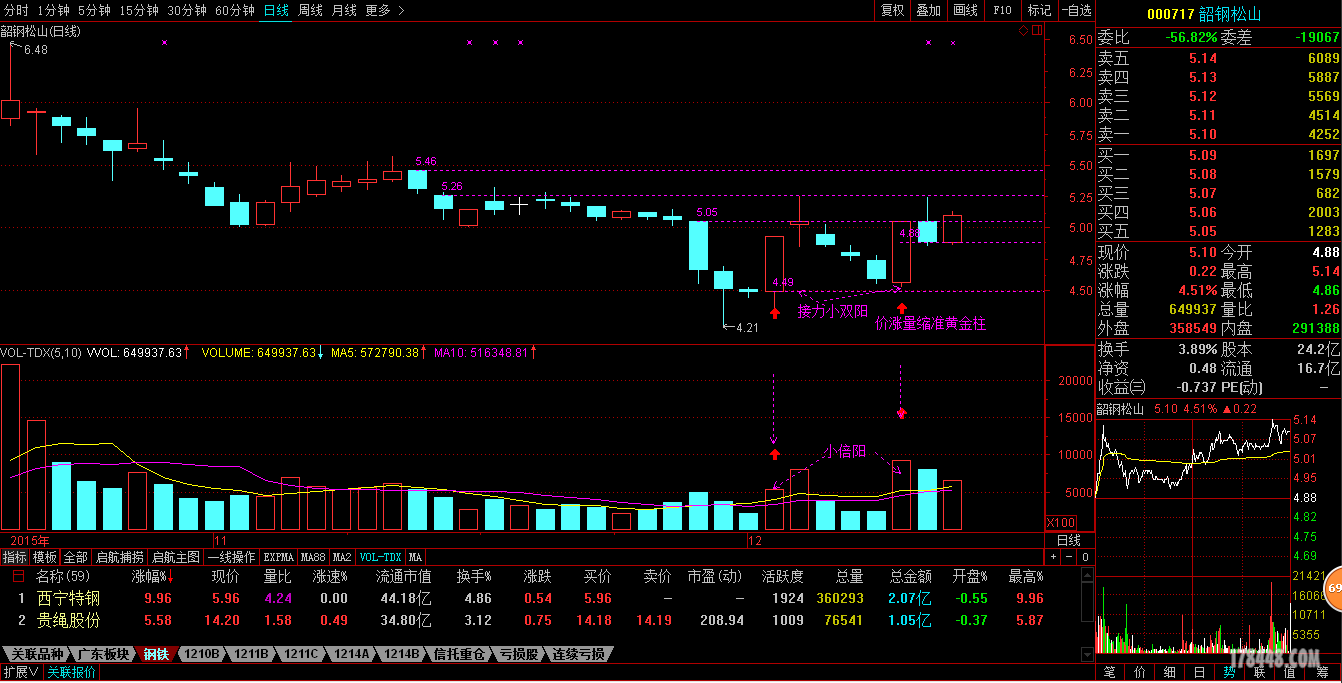The height and width of the screenshot is (683, 1342).
Task: Expand the 扩展 panel toggle
Action: (x=20, y=672)
